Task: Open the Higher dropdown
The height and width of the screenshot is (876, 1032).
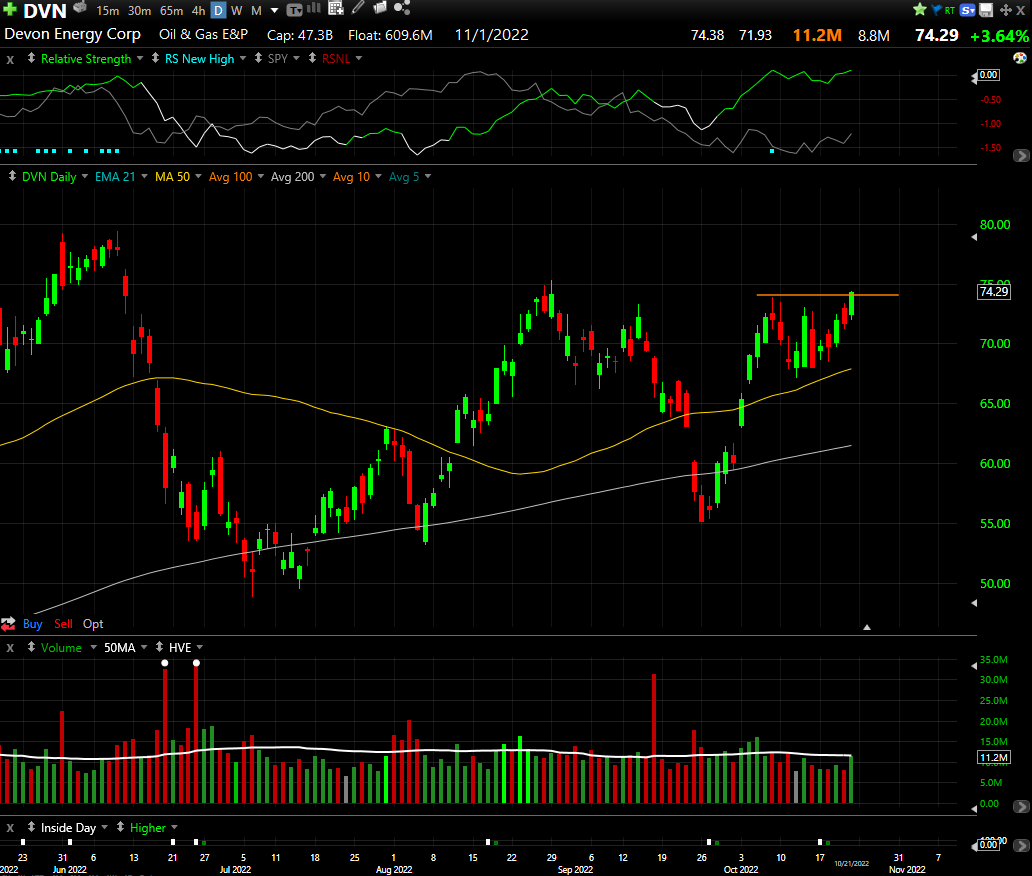Action: coord(174,827)
